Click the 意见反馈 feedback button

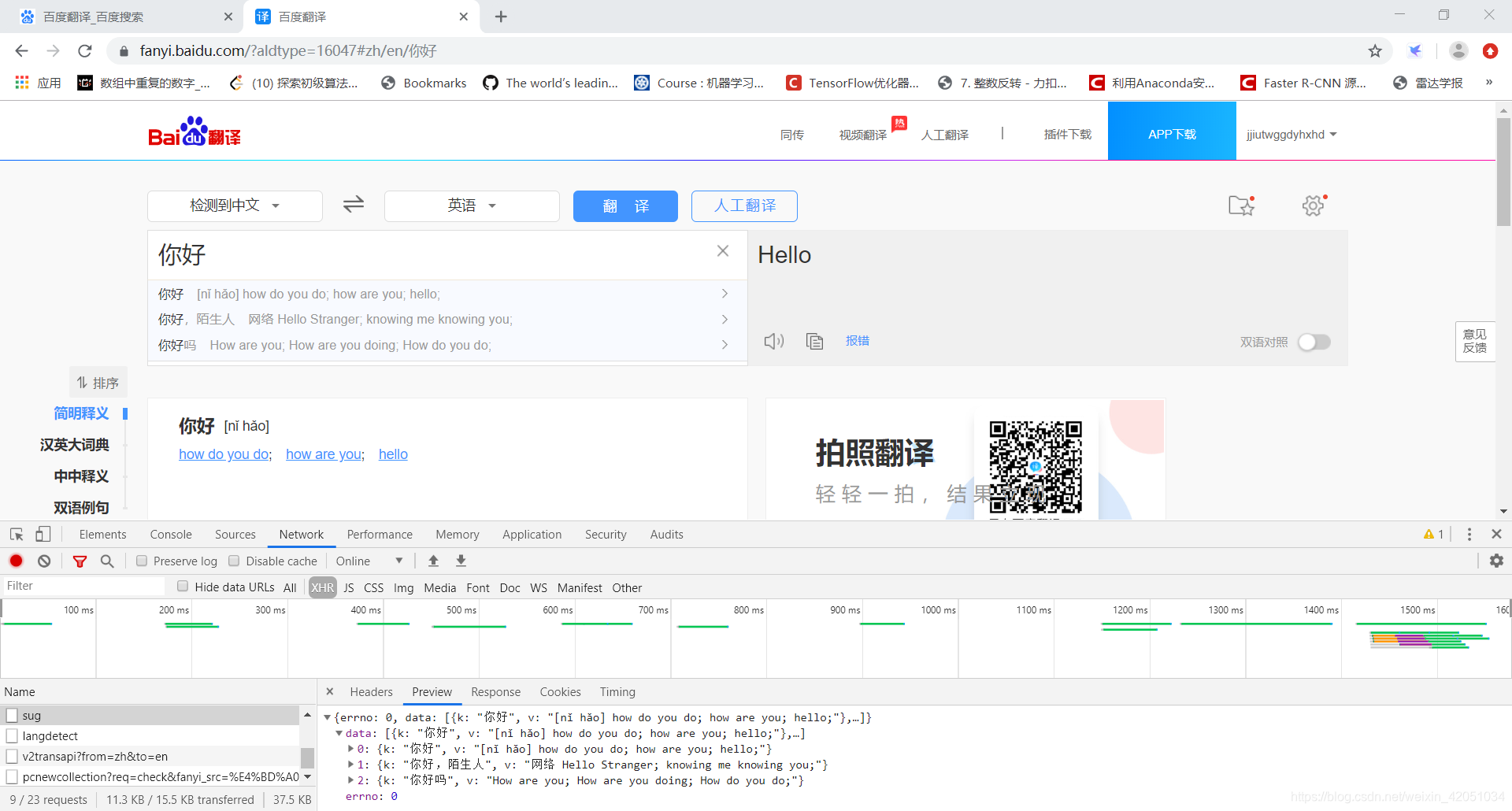click(1475, 341)
